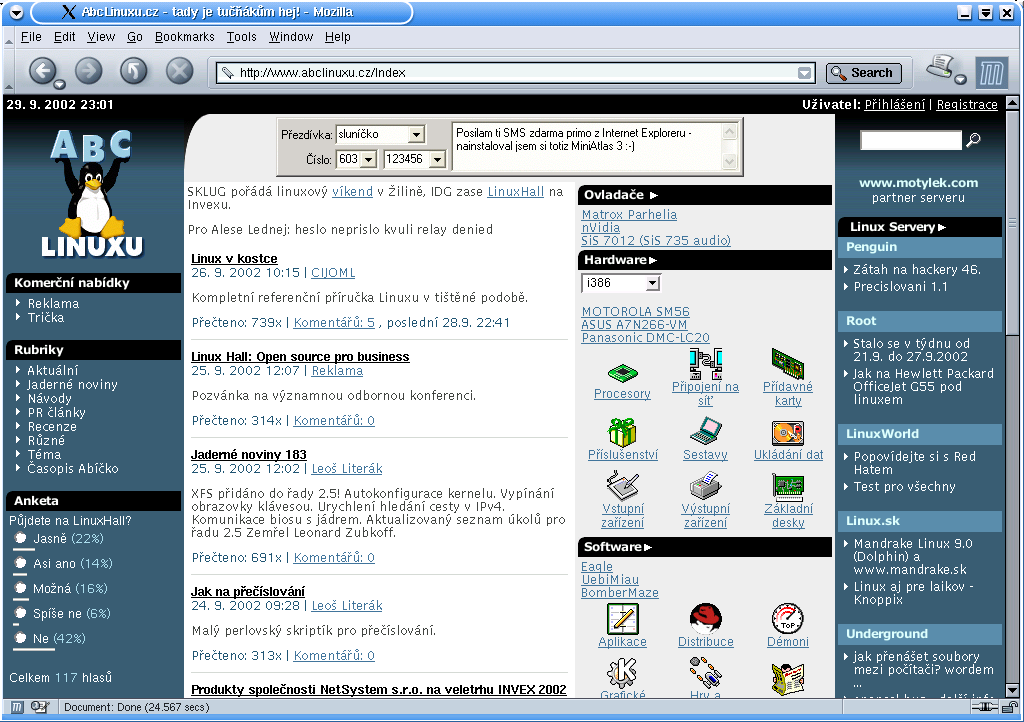The height and width of the screenshot is (722, 1024).
Task: Open the Démoni gauge icon
Action: [788, 618]
